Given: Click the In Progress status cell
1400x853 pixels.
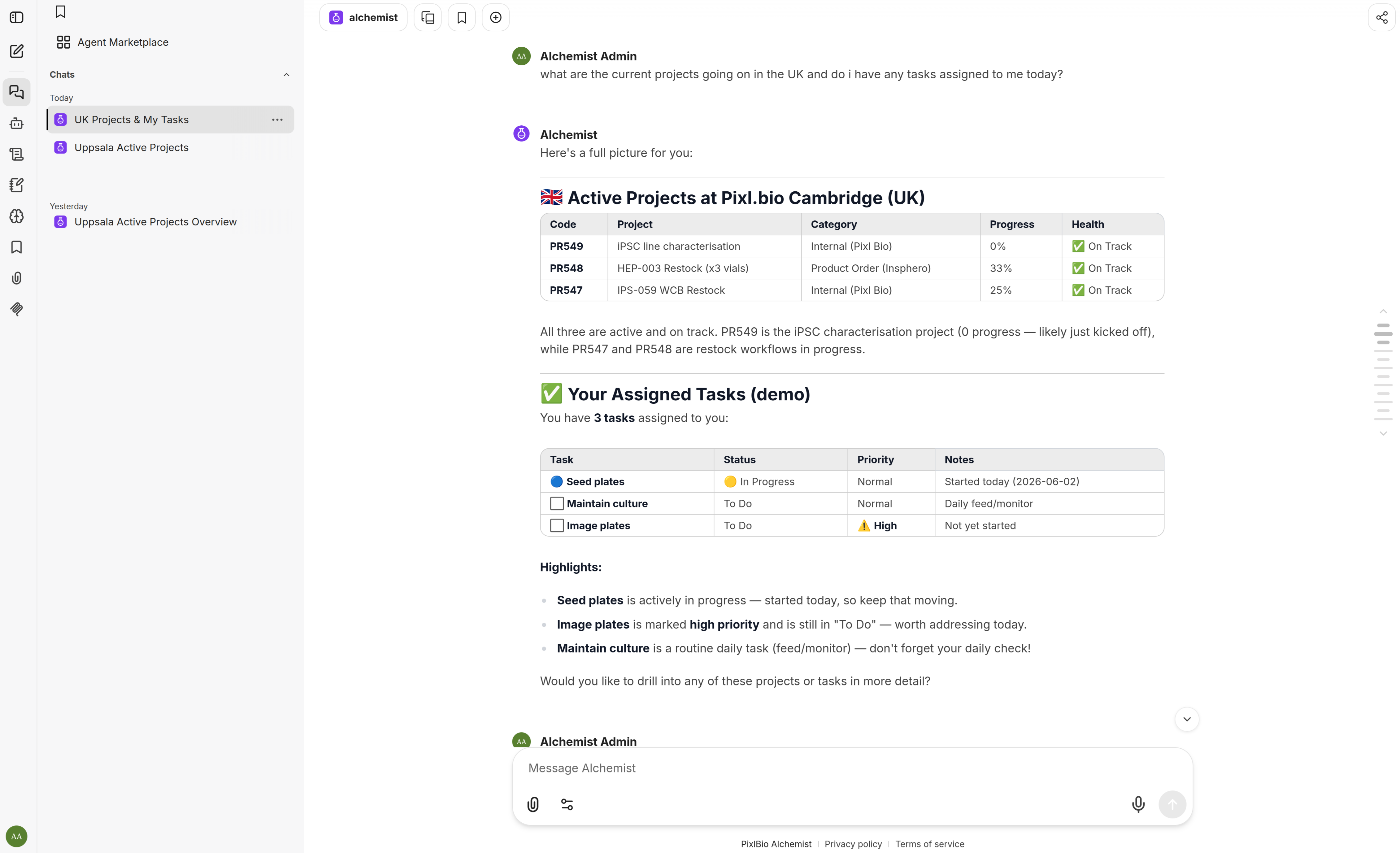Looking at the screenshot, I should pos(781,481).
